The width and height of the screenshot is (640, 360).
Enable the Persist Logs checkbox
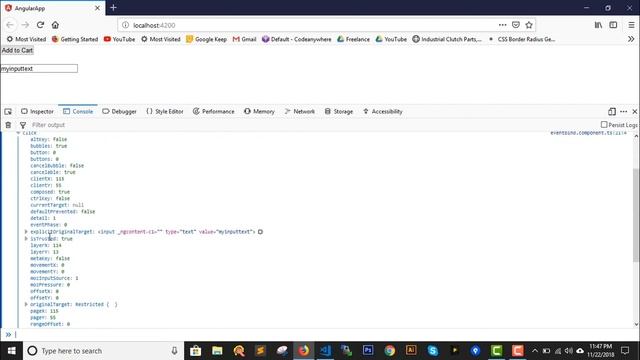point(604,124)
